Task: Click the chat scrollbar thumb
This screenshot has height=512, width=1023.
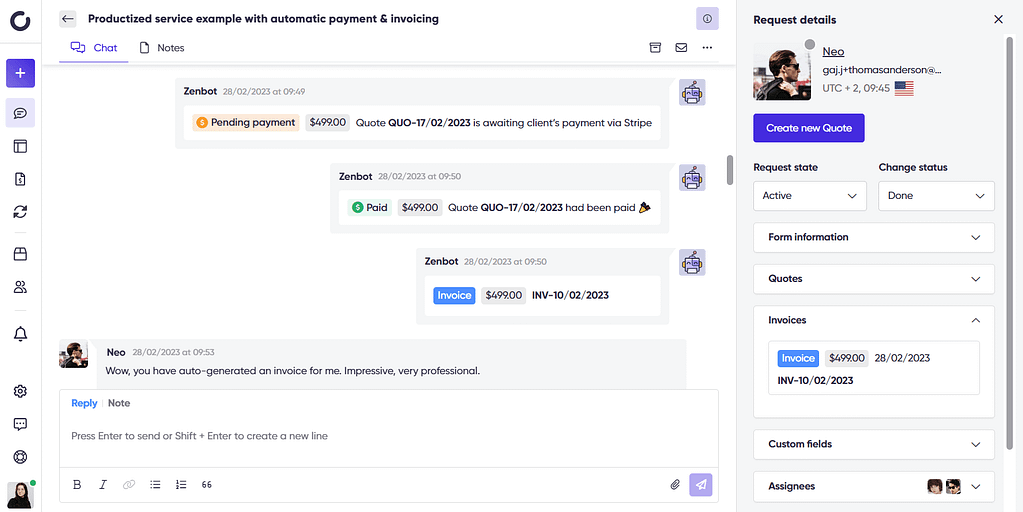Action: click(729, 170)
